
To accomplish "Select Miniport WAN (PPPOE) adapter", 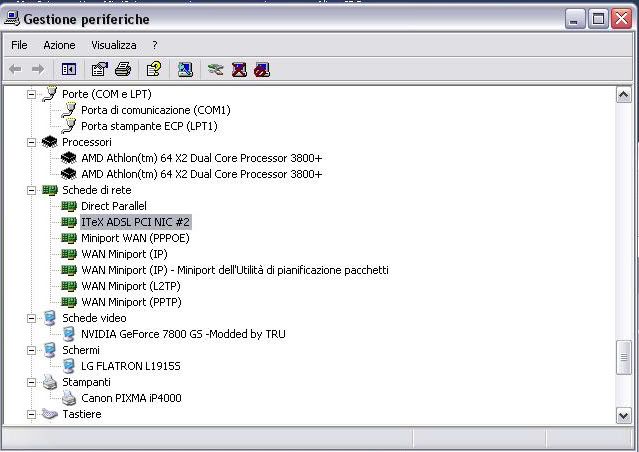I will (135, 238).
